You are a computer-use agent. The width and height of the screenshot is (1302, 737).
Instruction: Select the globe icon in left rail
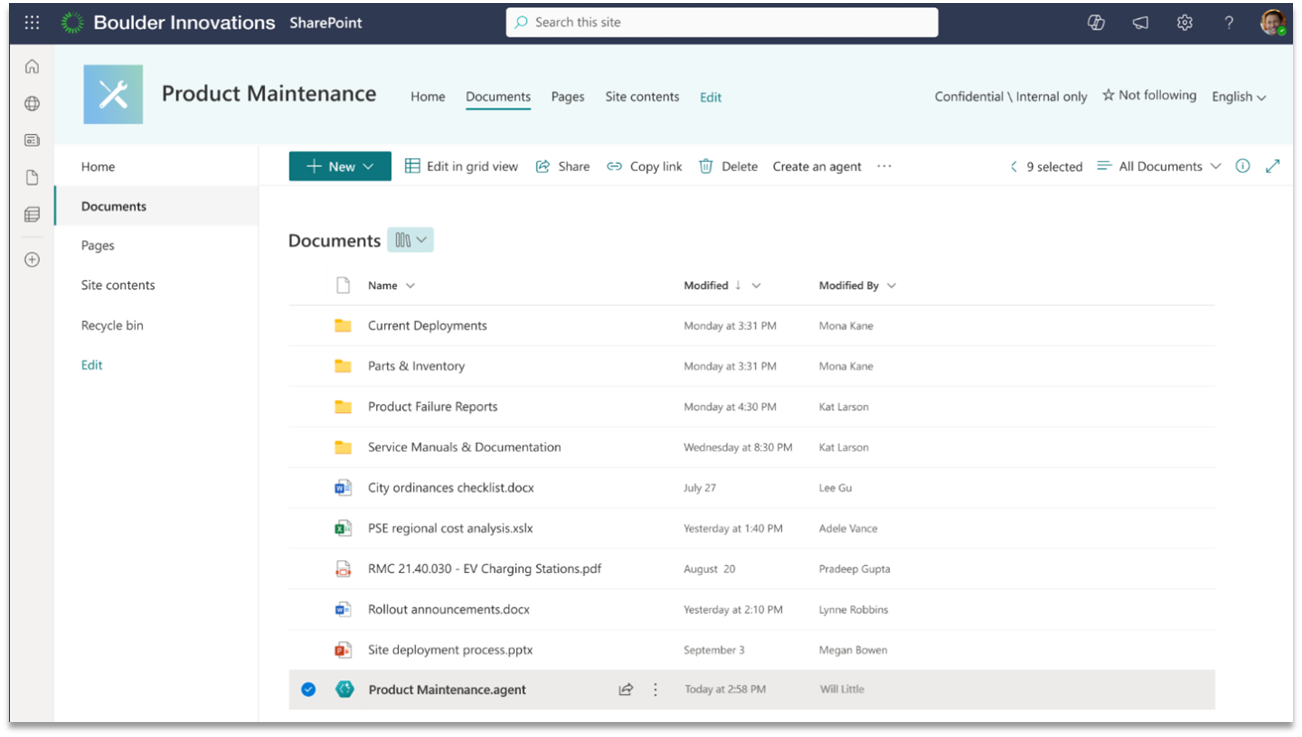point(31,102)
